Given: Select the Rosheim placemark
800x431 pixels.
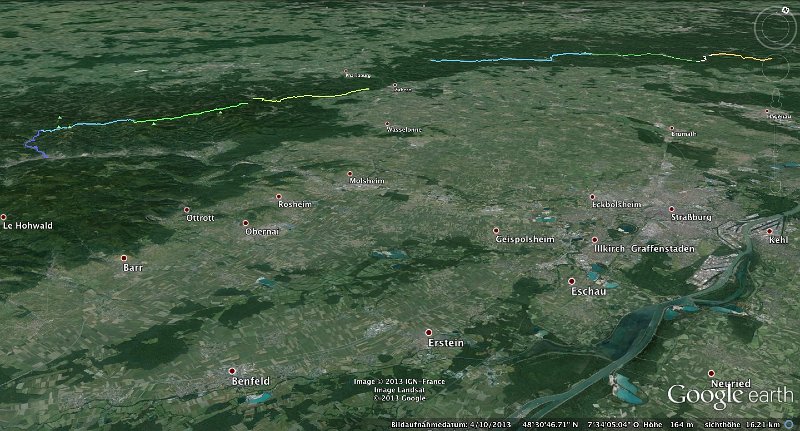Looking at the screenshot, I should [x=279, y=197].
